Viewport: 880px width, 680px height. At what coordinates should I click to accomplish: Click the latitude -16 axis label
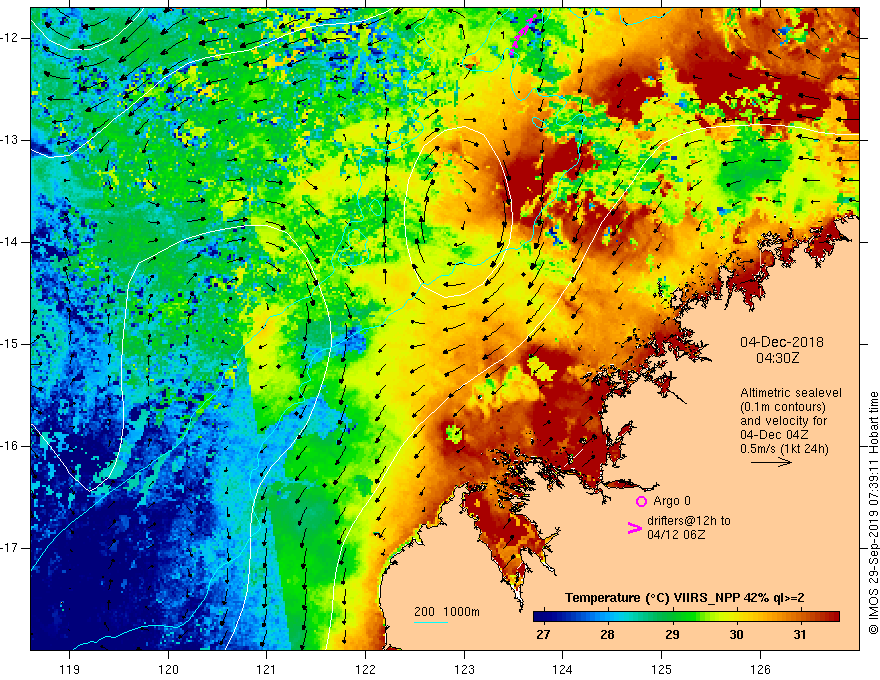(11, 446)
